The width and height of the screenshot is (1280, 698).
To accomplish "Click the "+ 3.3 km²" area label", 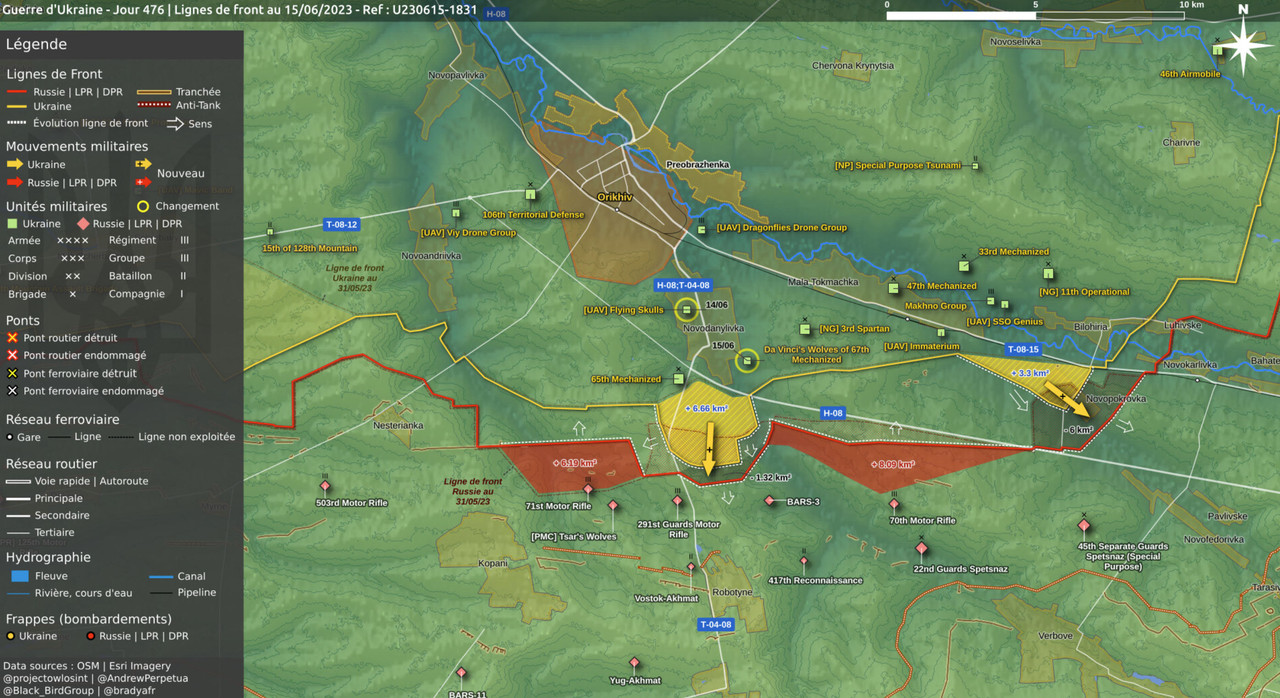I will click(x=1029, y=373).
